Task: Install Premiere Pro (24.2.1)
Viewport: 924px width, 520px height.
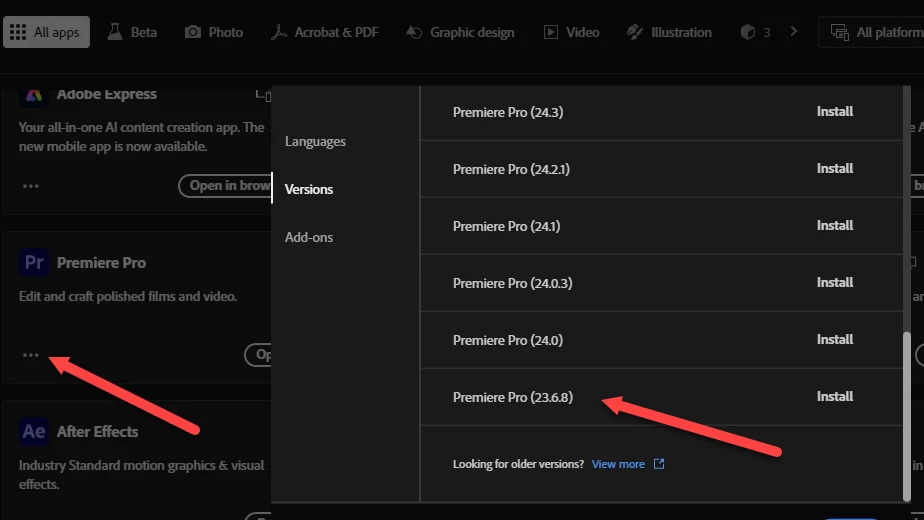Action: click(x=834, y=169)
